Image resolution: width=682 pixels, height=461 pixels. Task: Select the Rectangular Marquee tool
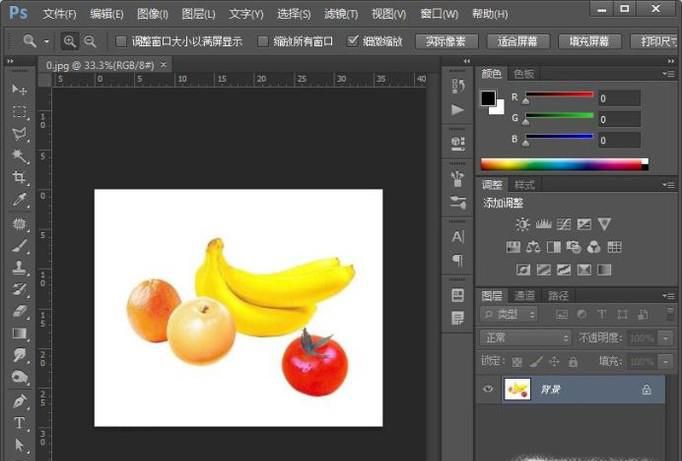pos(19,112)
